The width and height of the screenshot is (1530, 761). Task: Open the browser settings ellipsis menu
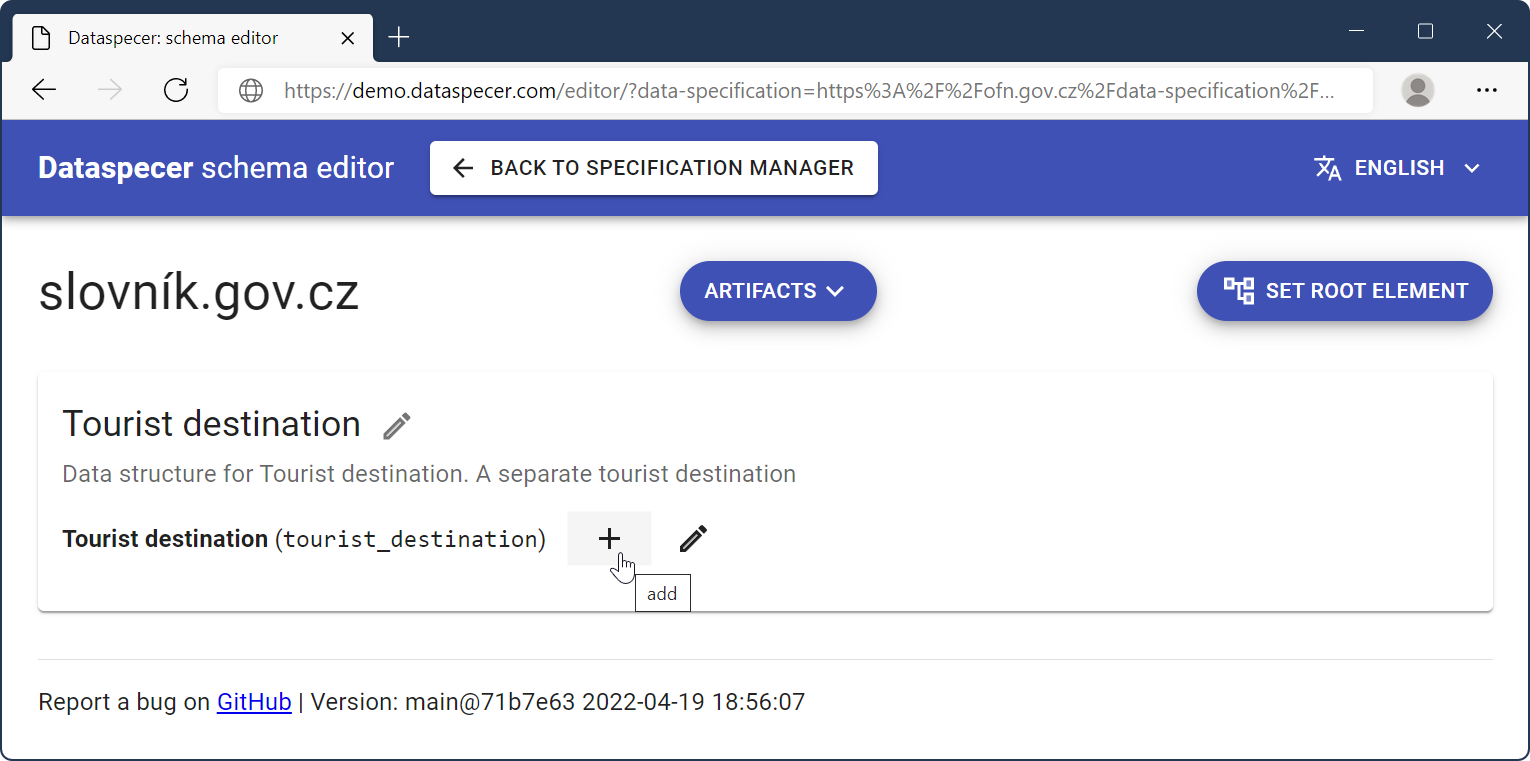pos(1487,90)
